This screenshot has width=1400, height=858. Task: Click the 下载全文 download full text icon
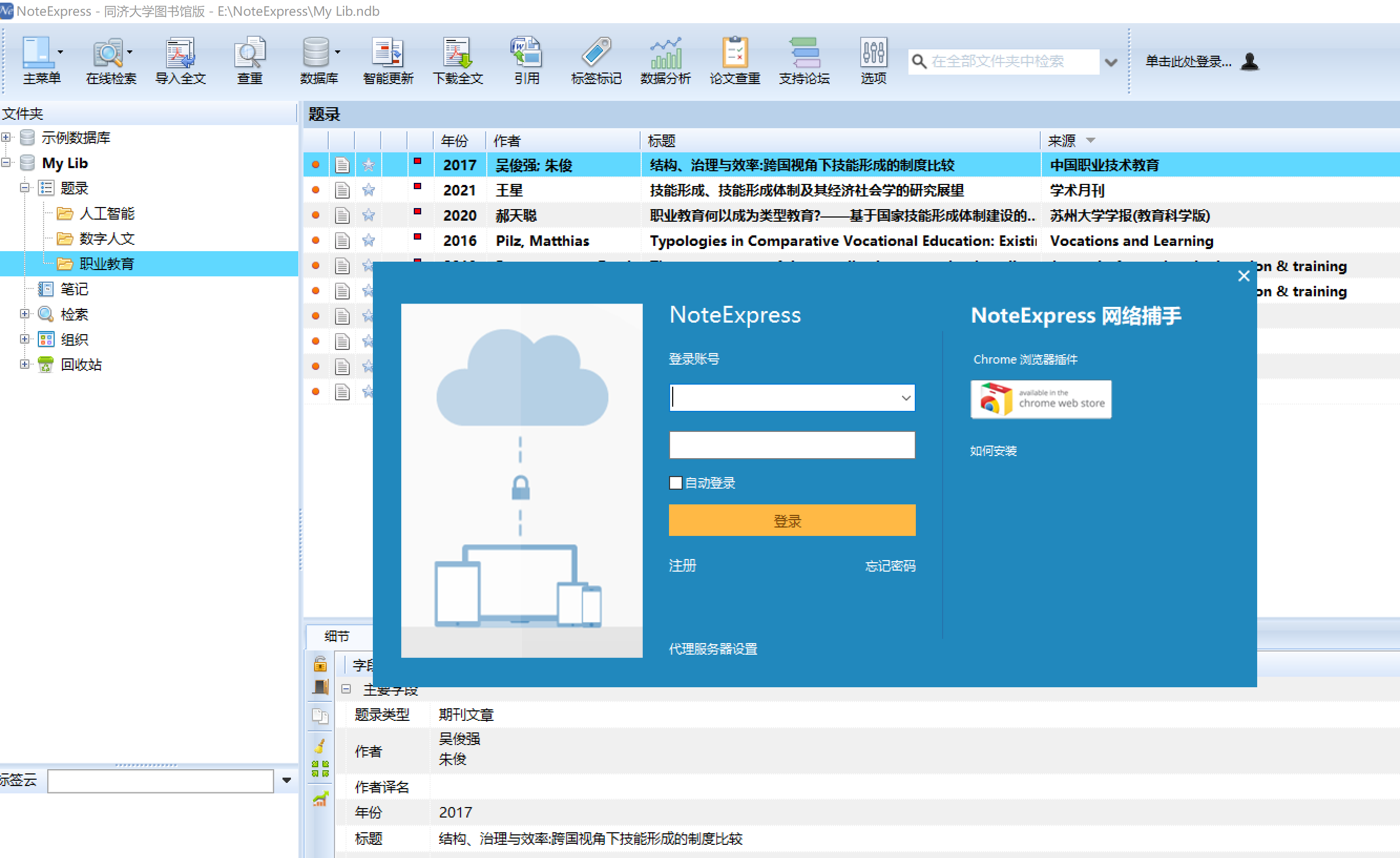pyautogui.click(x=457, y=53)
